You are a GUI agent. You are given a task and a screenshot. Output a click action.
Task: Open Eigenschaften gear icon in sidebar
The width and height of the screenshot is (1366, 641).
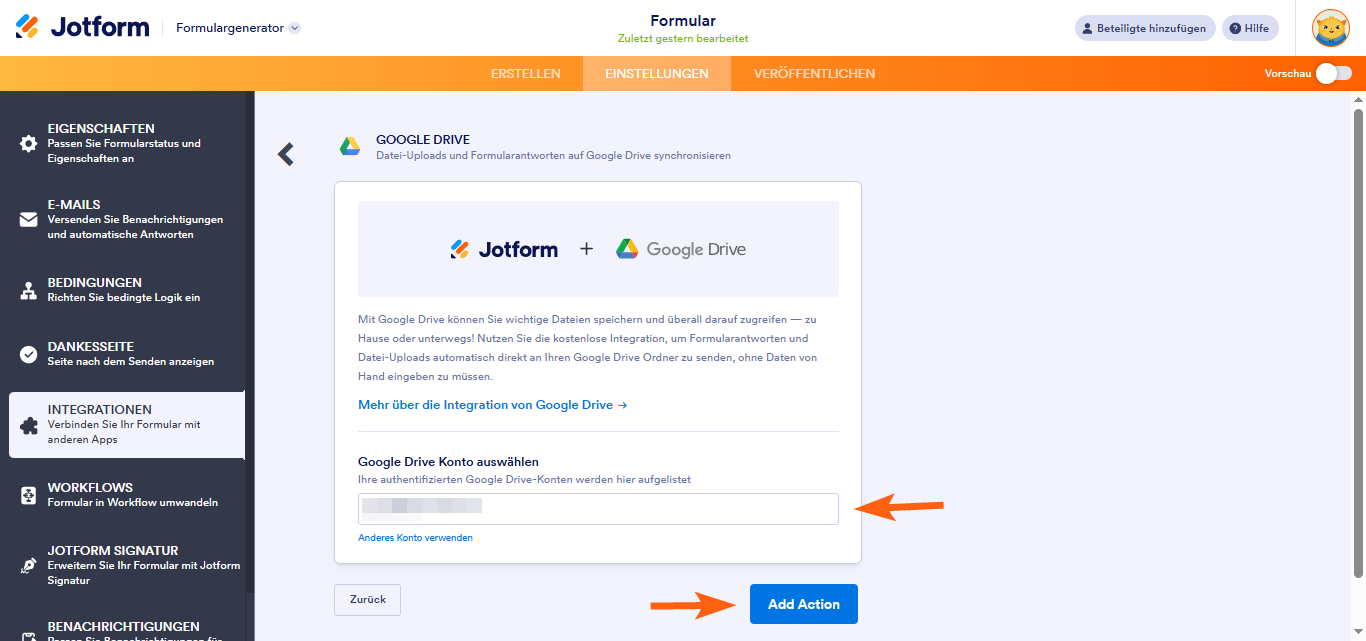(x=29, y=144)
